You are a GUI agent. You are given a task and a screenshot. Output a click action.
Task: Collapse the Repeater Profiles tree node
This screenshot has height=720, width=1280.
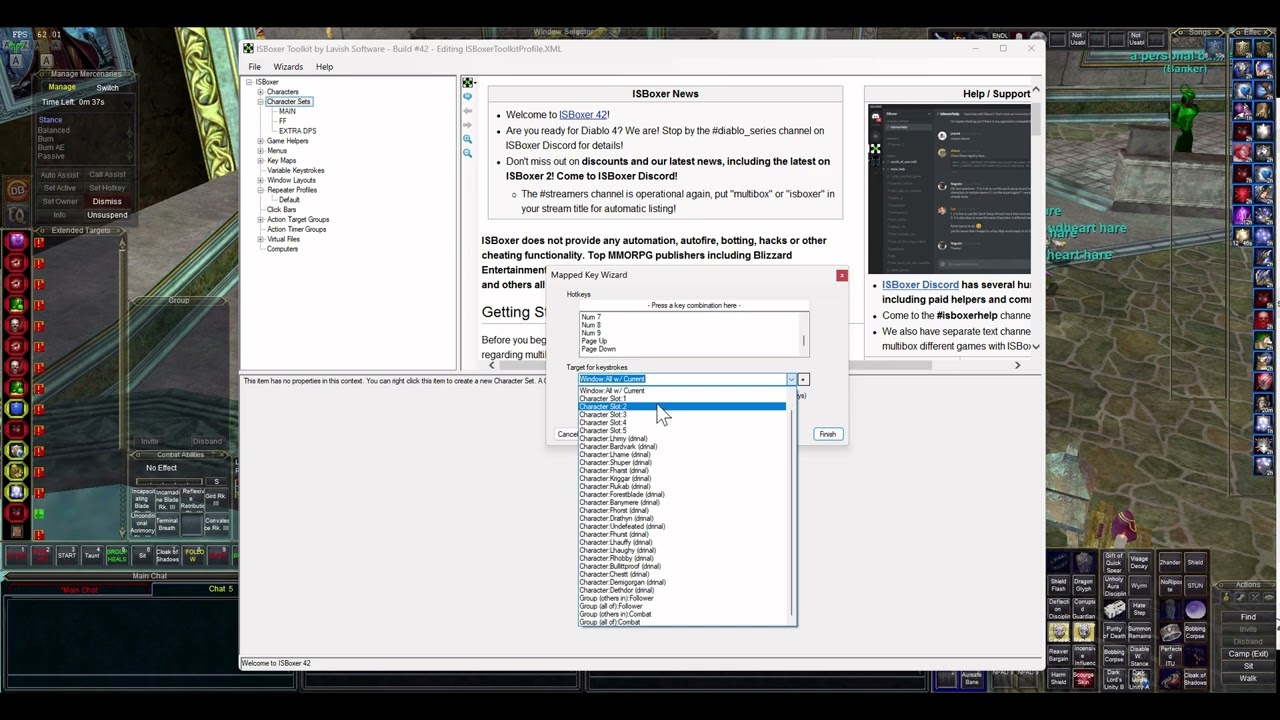click(260, 190)
